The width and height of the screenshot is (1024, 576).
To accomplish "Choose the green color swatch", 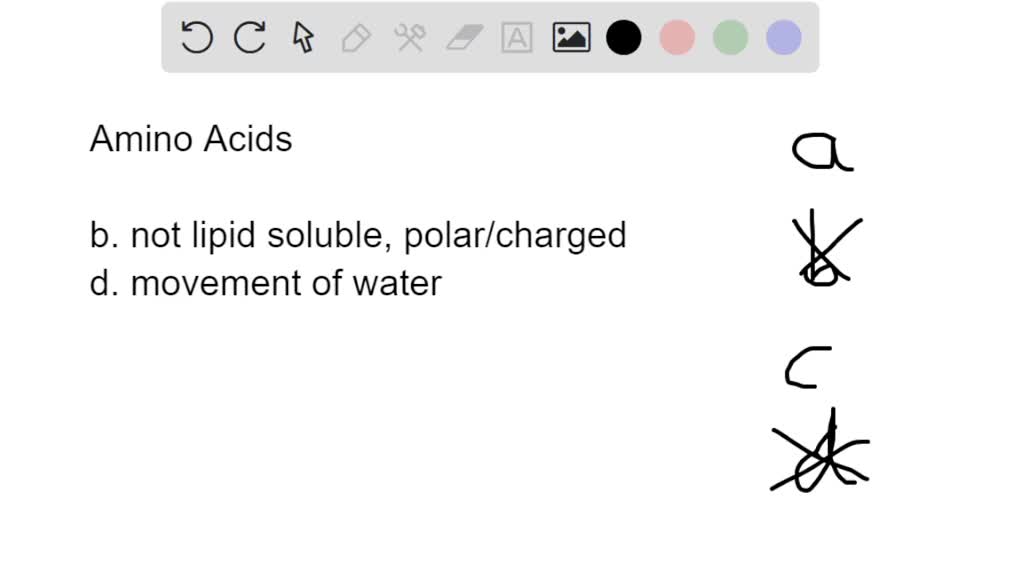I will point(730,37).
